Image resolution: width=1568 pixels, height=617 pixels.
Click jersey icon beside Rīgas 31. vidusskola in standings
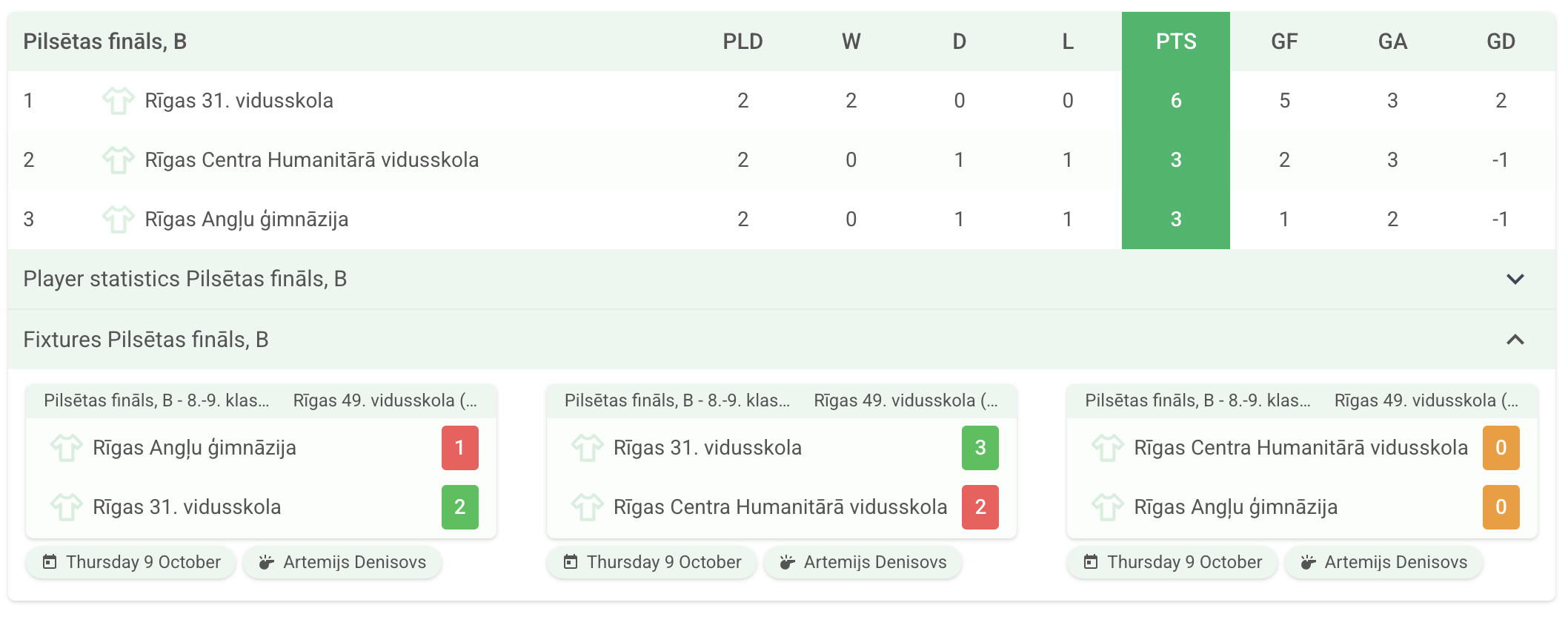point(118,101)
